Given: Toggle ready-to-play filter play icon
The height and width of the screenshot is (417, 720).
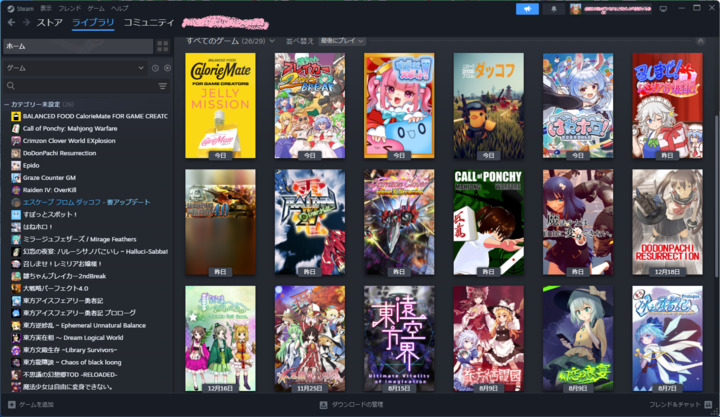Looking at the screenshot, I should pos(167,68).
